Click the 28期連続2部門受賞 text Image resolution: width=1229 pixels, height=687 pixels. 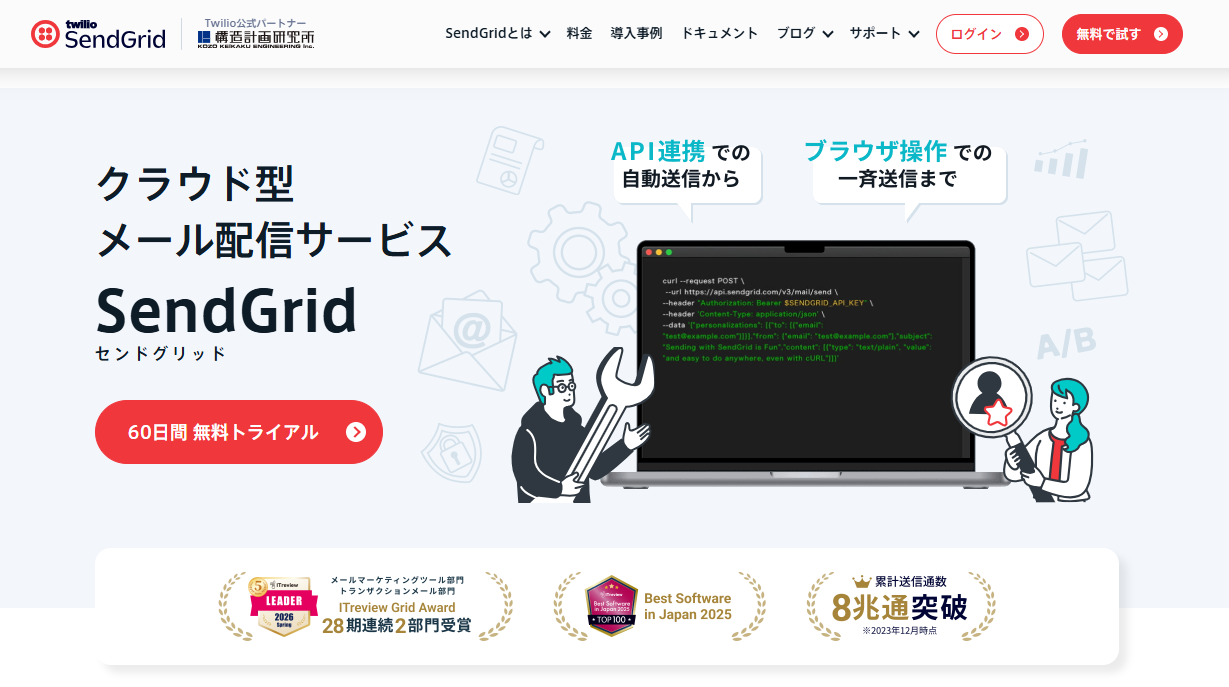point(397,627)
